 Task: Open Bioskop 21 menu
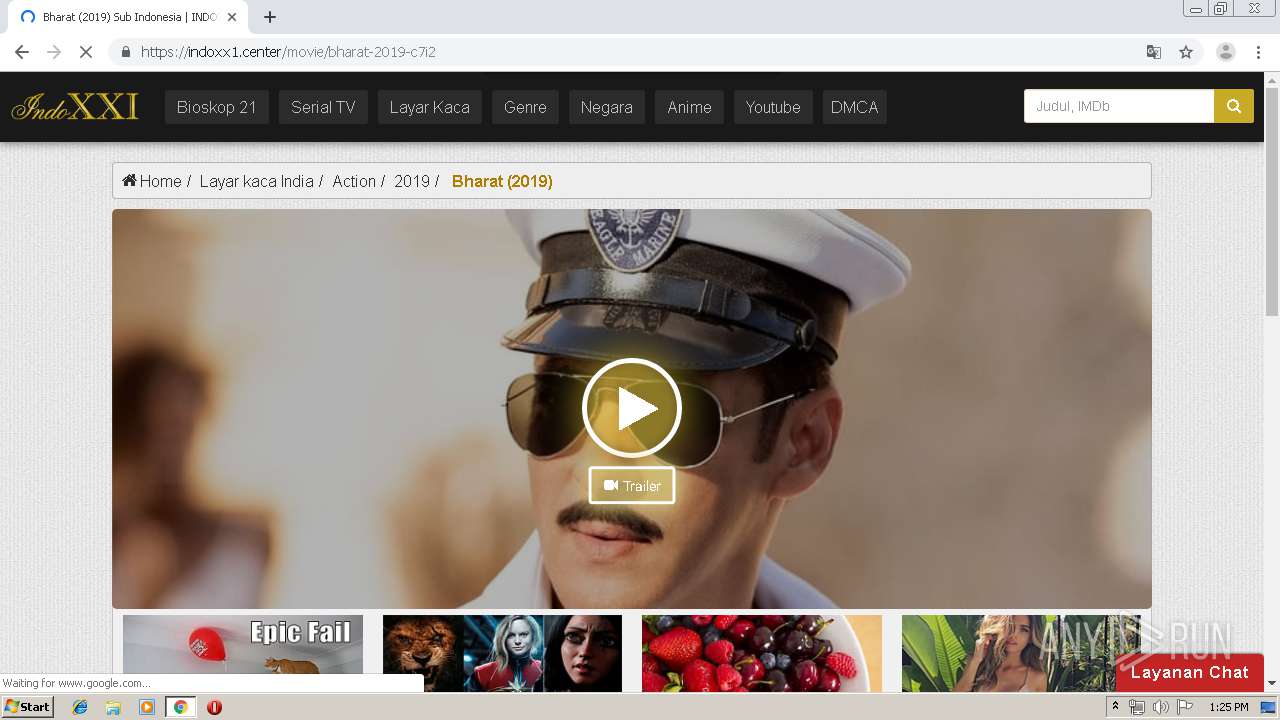(x=217, y=107)
